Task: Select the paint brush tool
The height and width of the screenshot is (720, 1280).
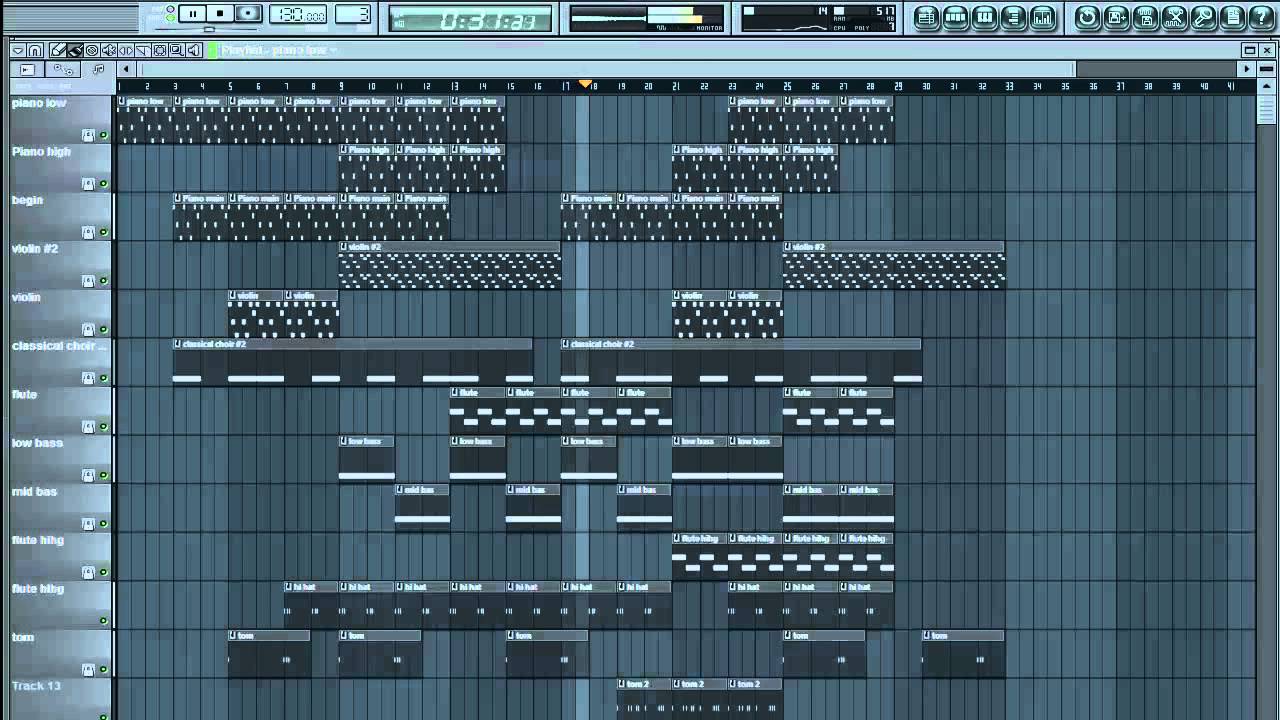Action: coord(75,50)
